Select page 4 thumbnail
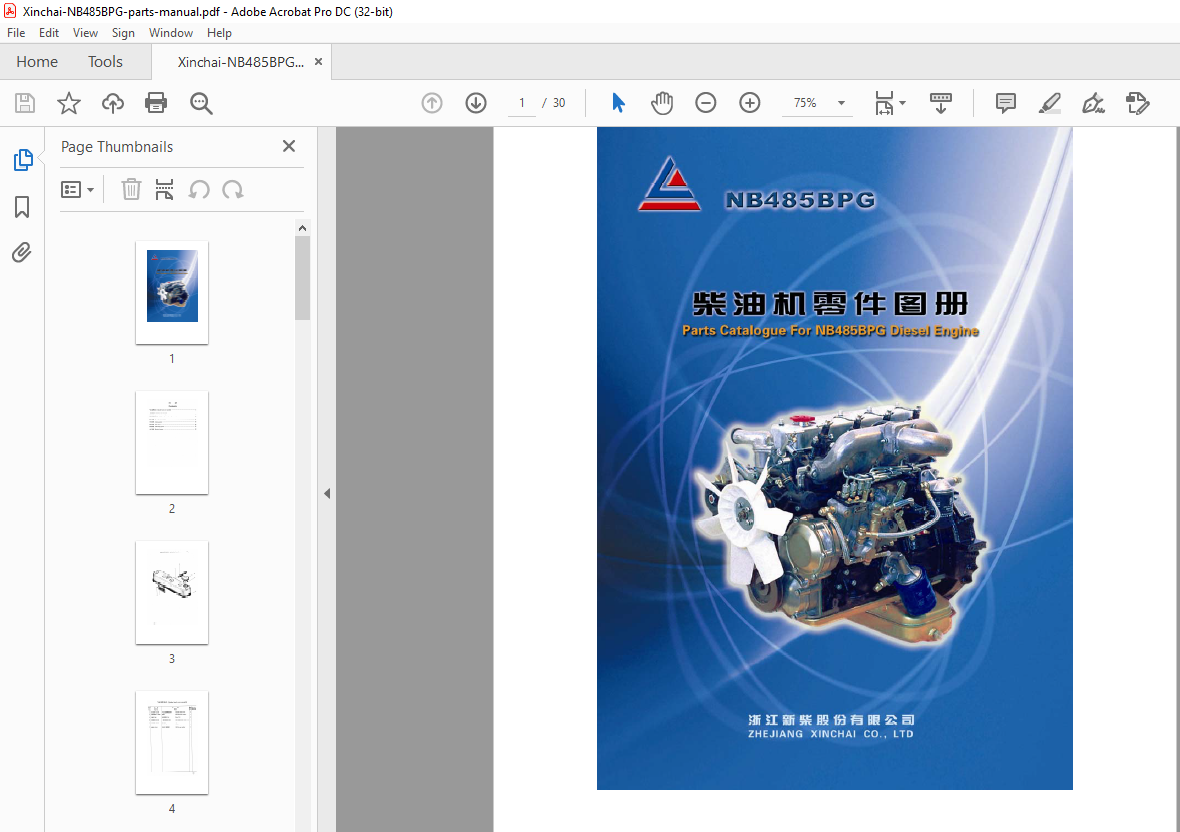 [172, 742]
